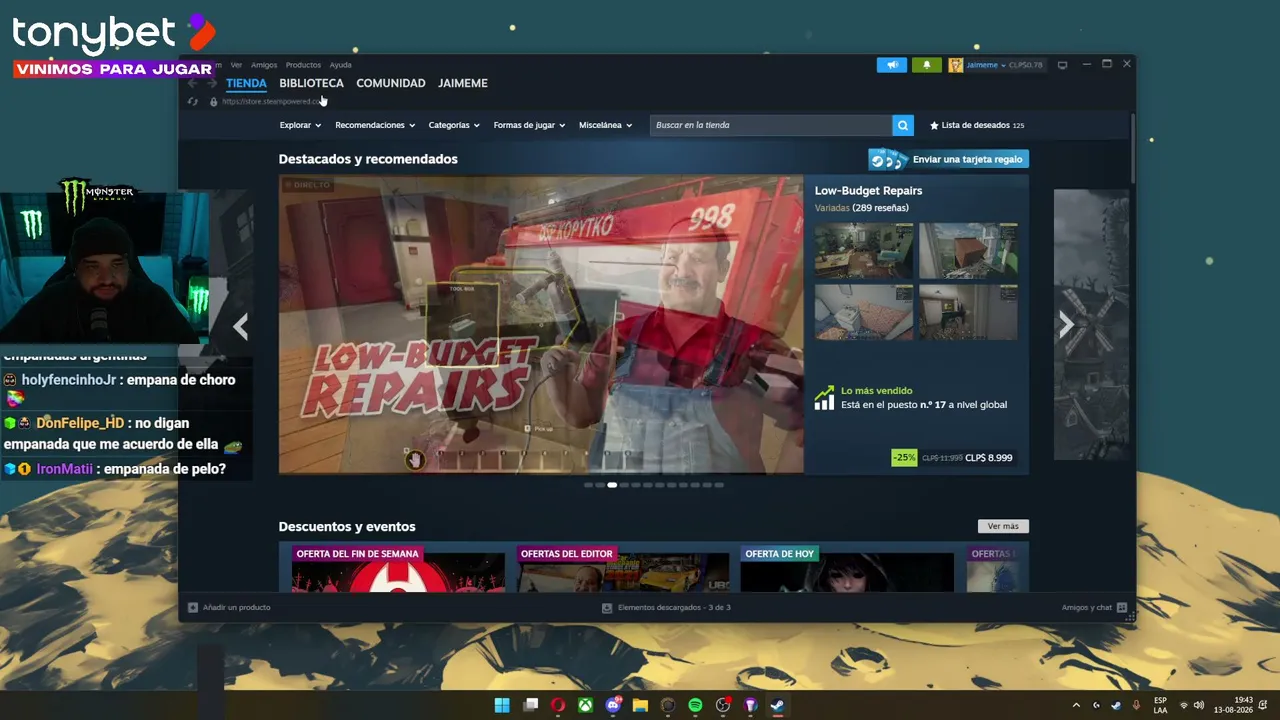Click the plus icon for Añadir un producto
Screen dimensions: 1280x720
193,607
